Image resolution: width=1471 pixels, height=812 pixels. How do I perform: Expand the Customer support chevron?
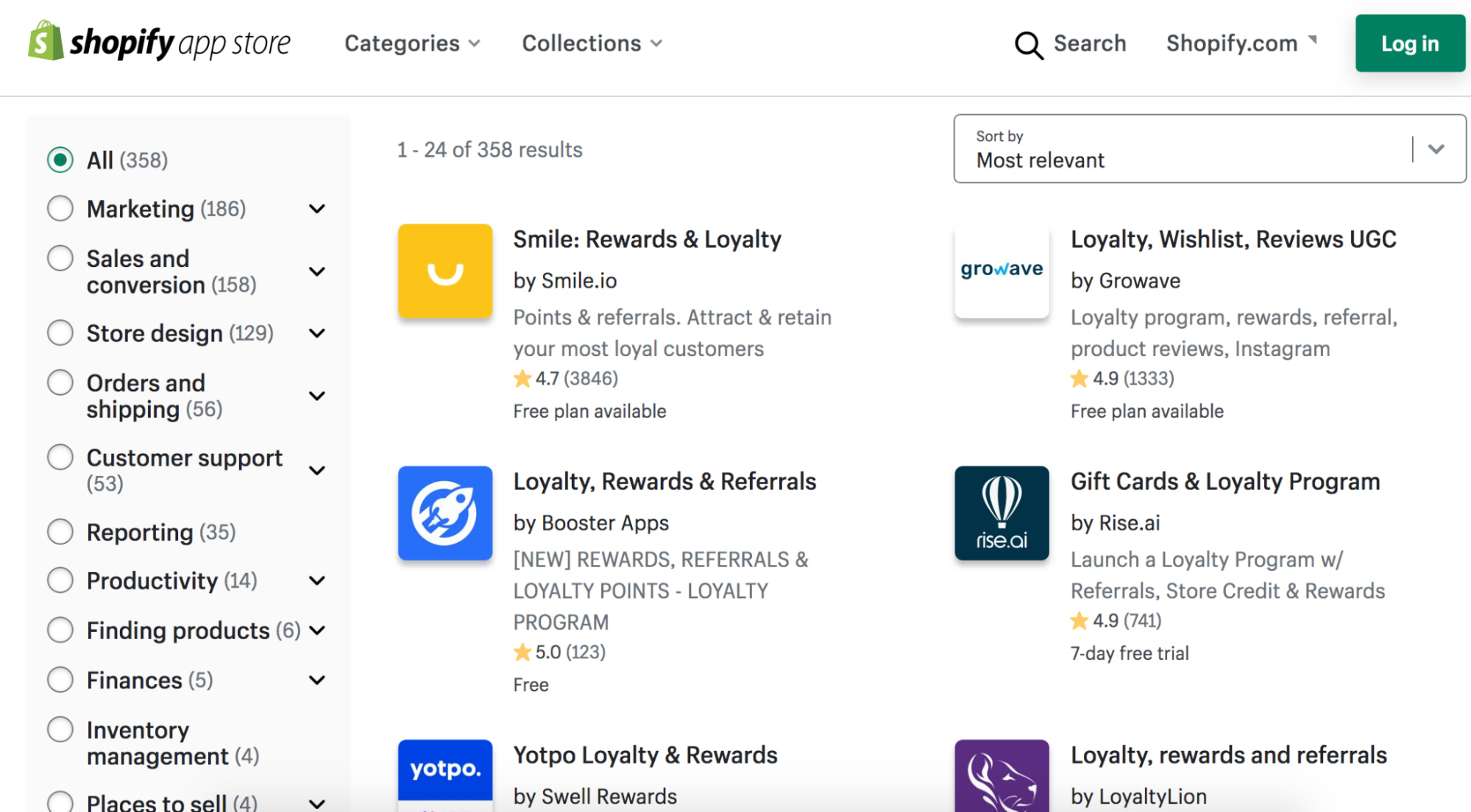[x=317, y=470]
